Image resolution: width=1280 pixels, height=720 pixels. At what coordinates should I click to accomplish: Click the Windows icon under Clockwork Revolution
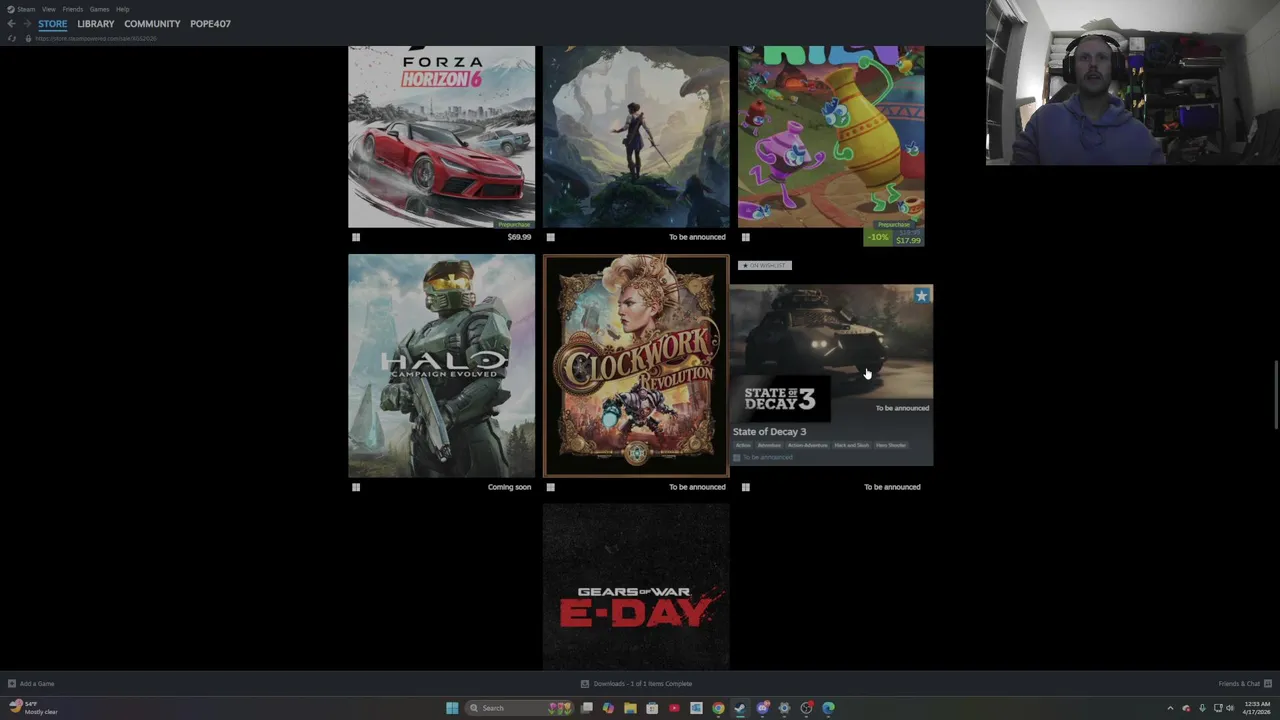click(x=551, y=487)
